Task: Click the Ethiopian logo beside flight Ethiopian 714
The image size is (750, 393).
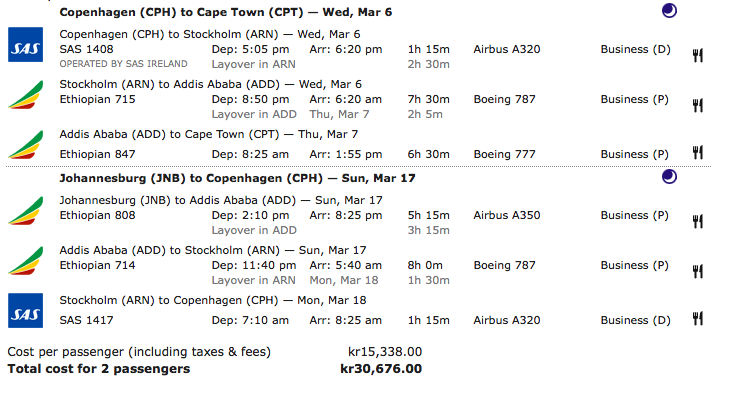Action: point(25,261)
